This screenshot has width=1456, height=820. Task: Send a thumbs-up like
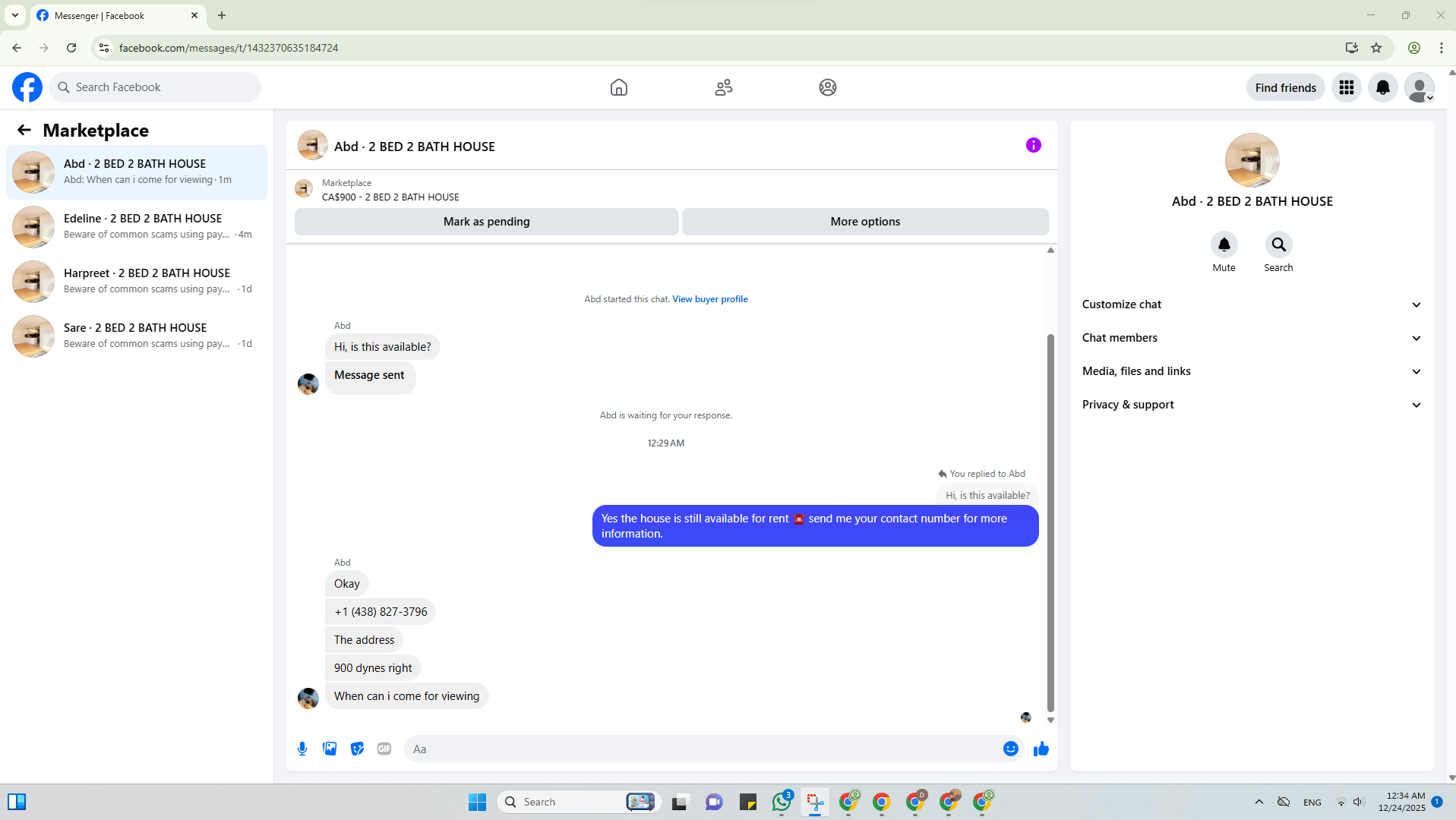pos(1041,749)
